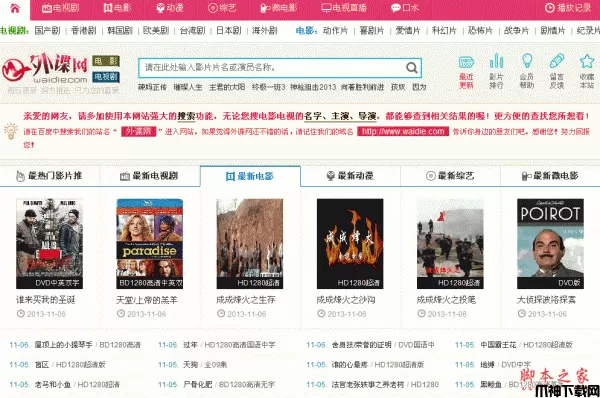
Task: Open title link 大侦探波洛探案
Action: pos(546,300)
